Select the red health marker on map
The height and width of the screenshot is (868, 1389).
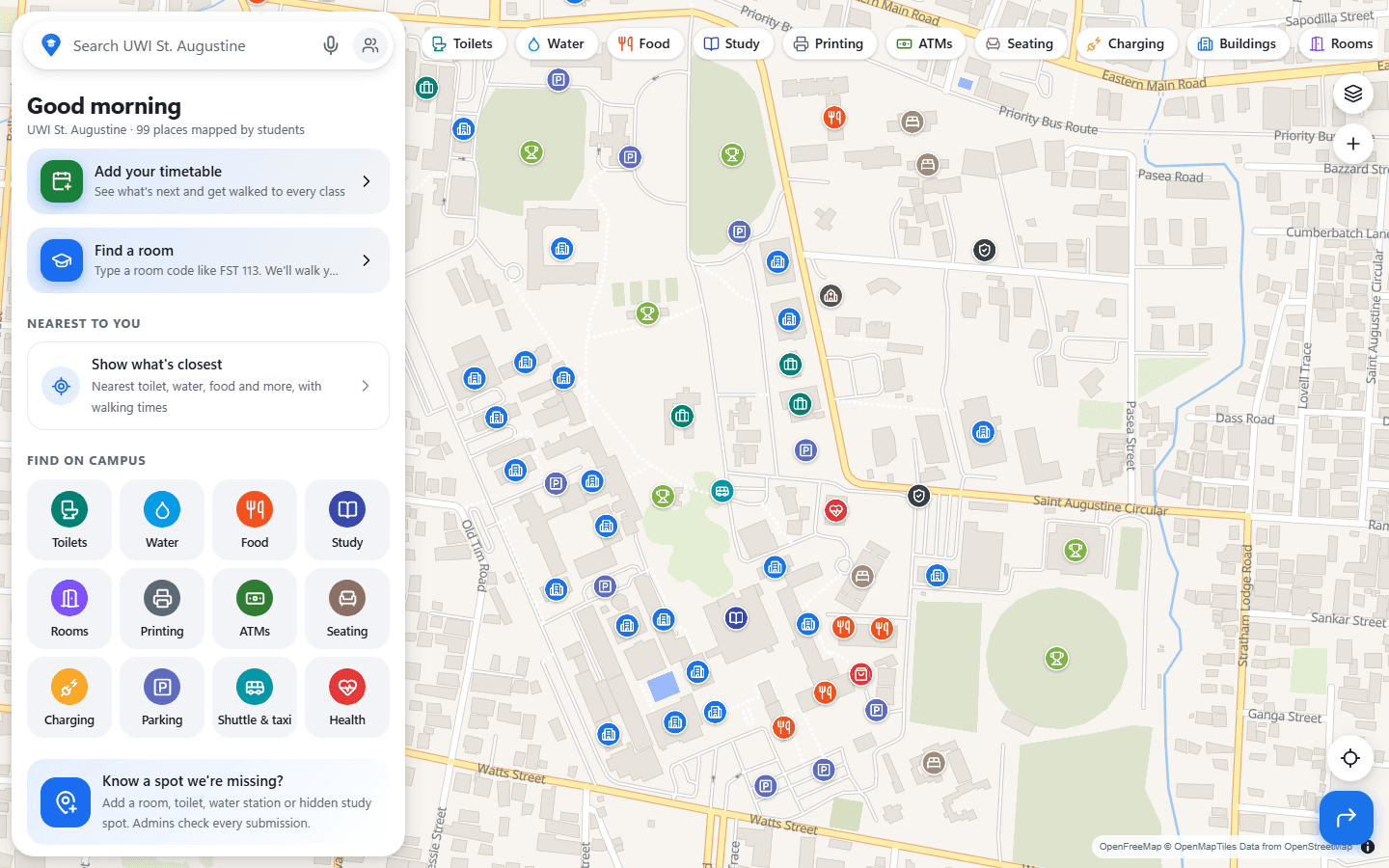pyautogui.click(x=836, y=510)
